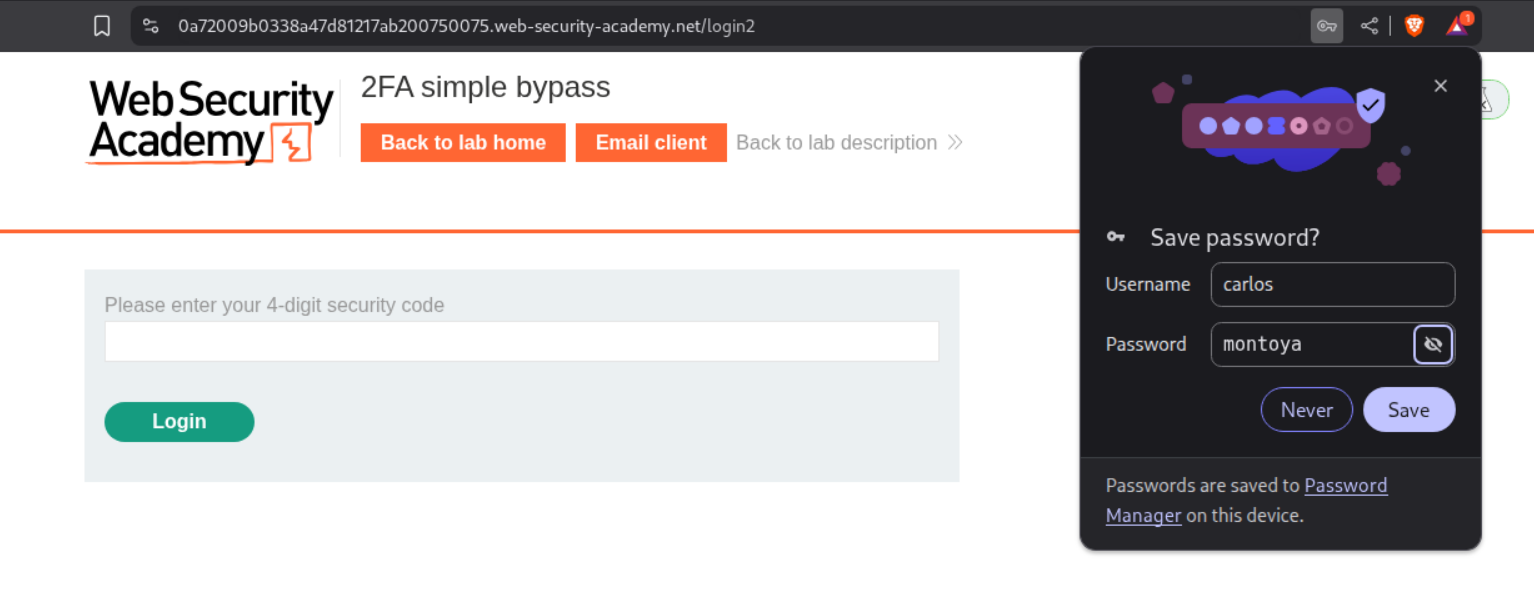Click the bookmark icon beside the address bar

tap(102, 26)
